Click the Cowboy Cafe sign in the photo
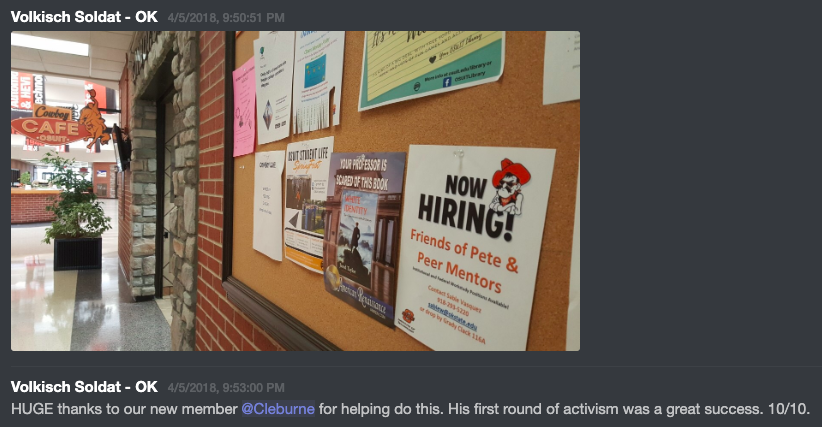The width and height of the screenshot is (822, 427). (51, 126)
